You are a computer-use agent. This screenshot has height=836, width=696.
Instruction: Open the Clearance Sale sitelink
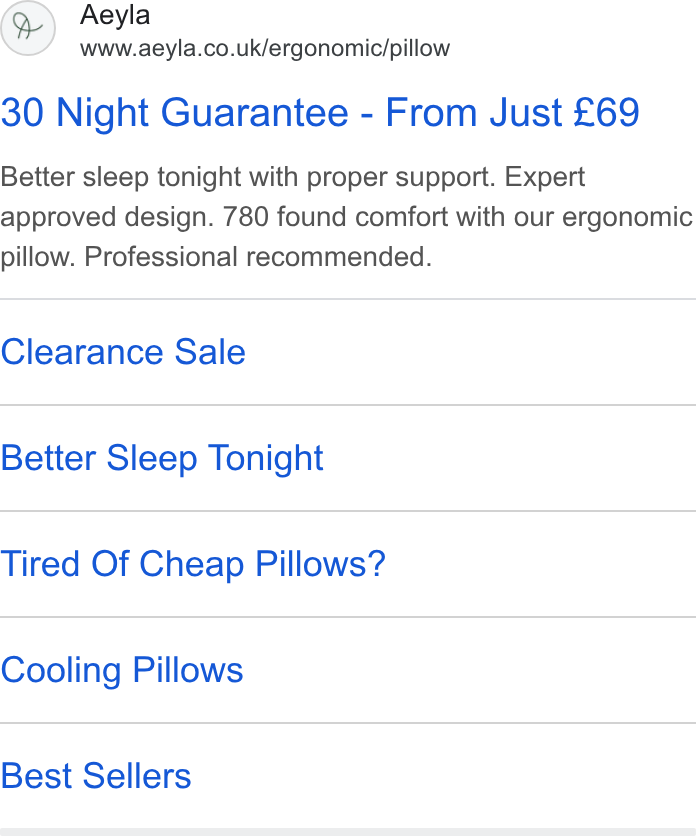click(x=123, y=352)
